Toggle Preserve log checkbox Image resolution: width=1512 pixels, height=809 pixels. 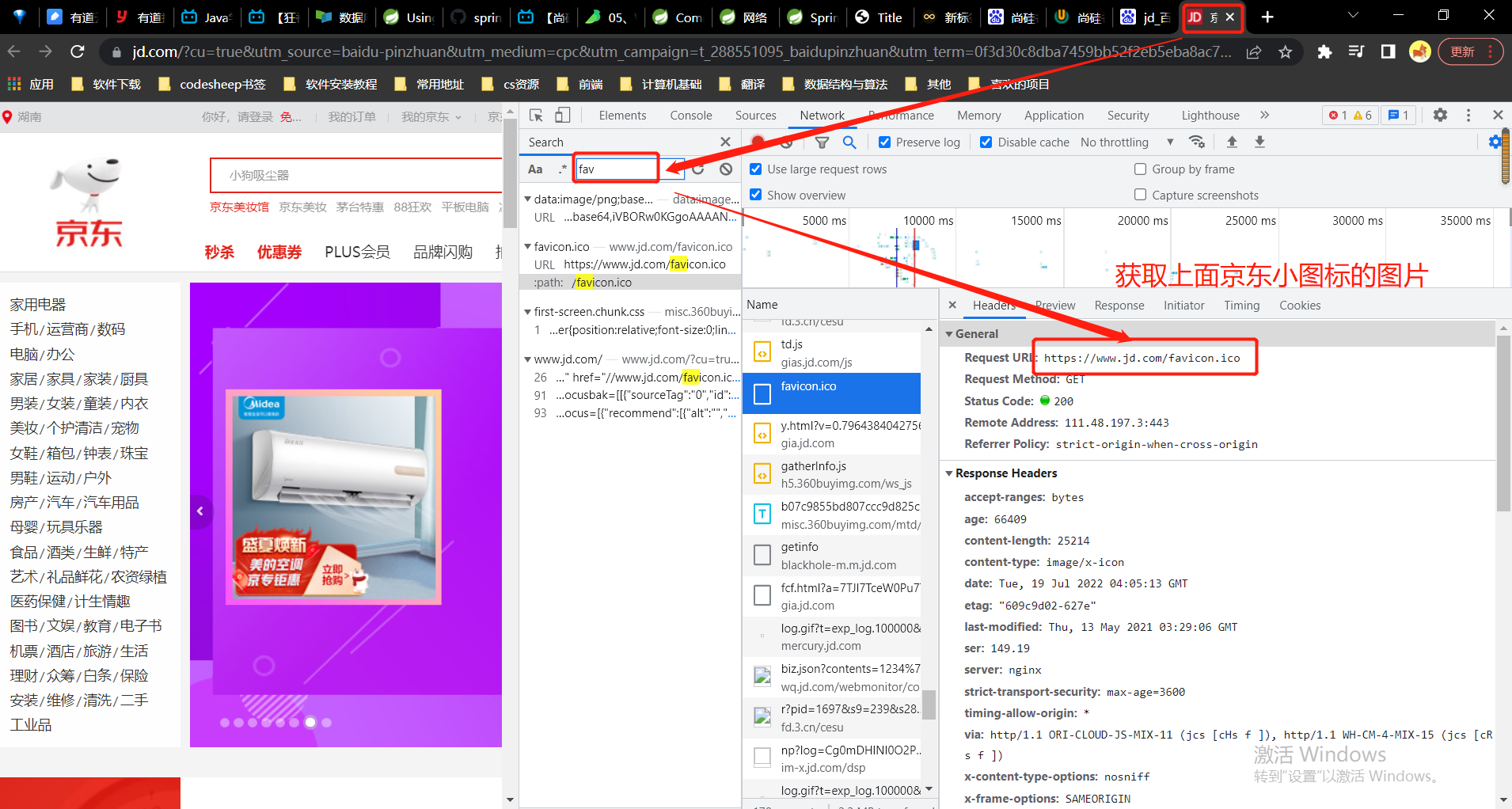[884, 142]
